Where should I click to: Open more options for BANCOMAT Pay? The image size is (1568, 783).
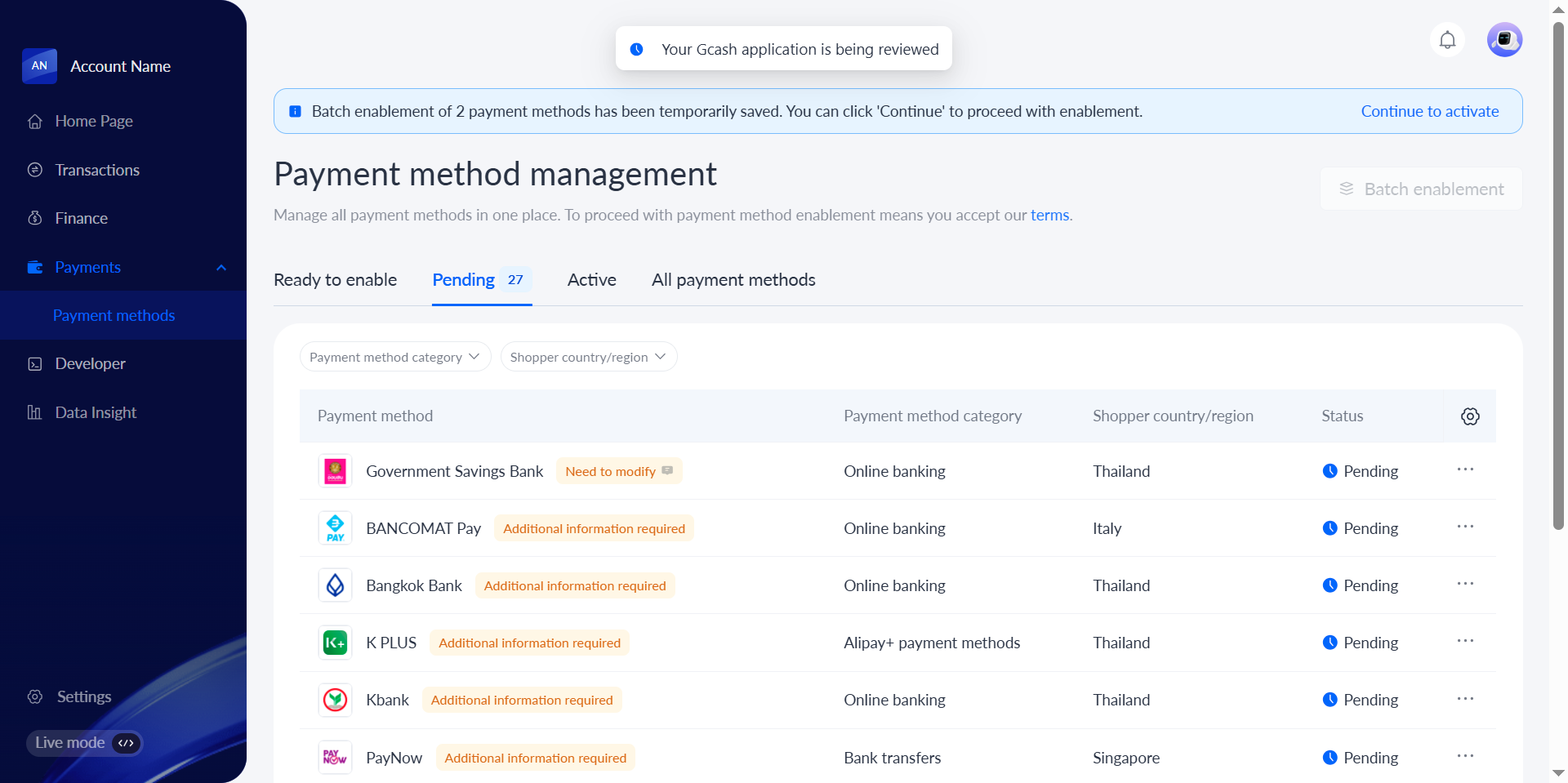pos(1465,527)
